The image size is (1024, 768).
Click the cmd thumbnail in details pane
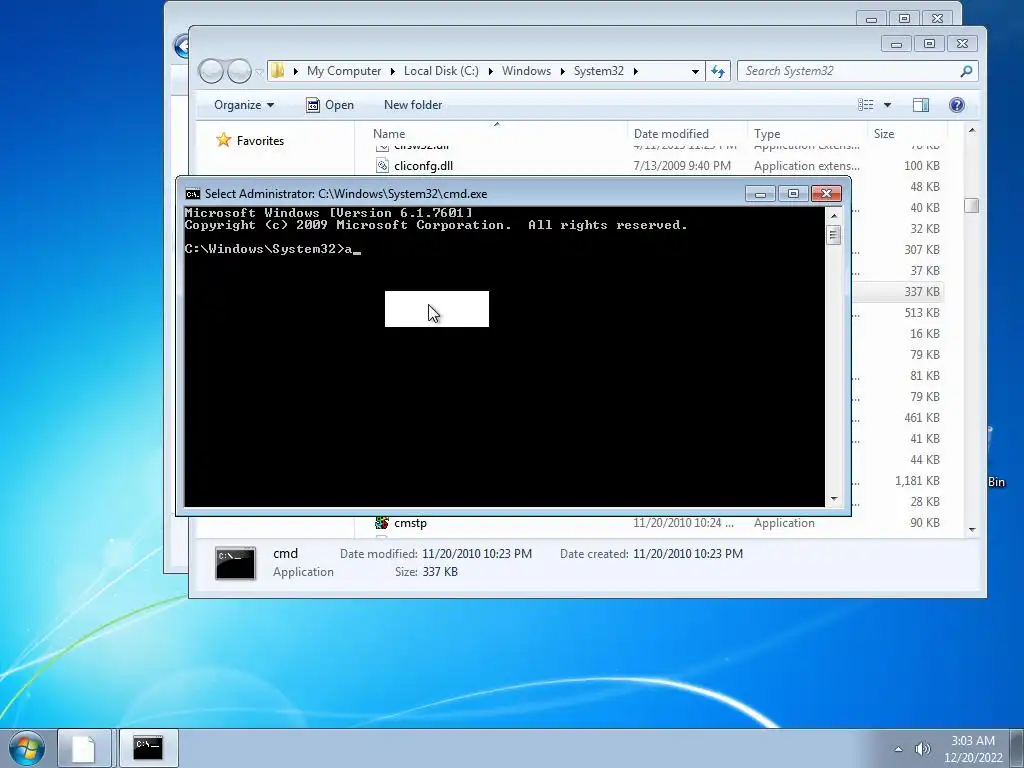(235, 563)
